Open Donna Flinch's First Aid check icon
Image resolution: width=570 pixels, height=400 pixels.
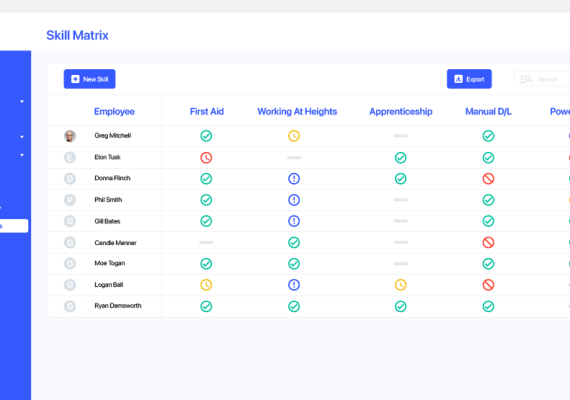pos(206,179)
